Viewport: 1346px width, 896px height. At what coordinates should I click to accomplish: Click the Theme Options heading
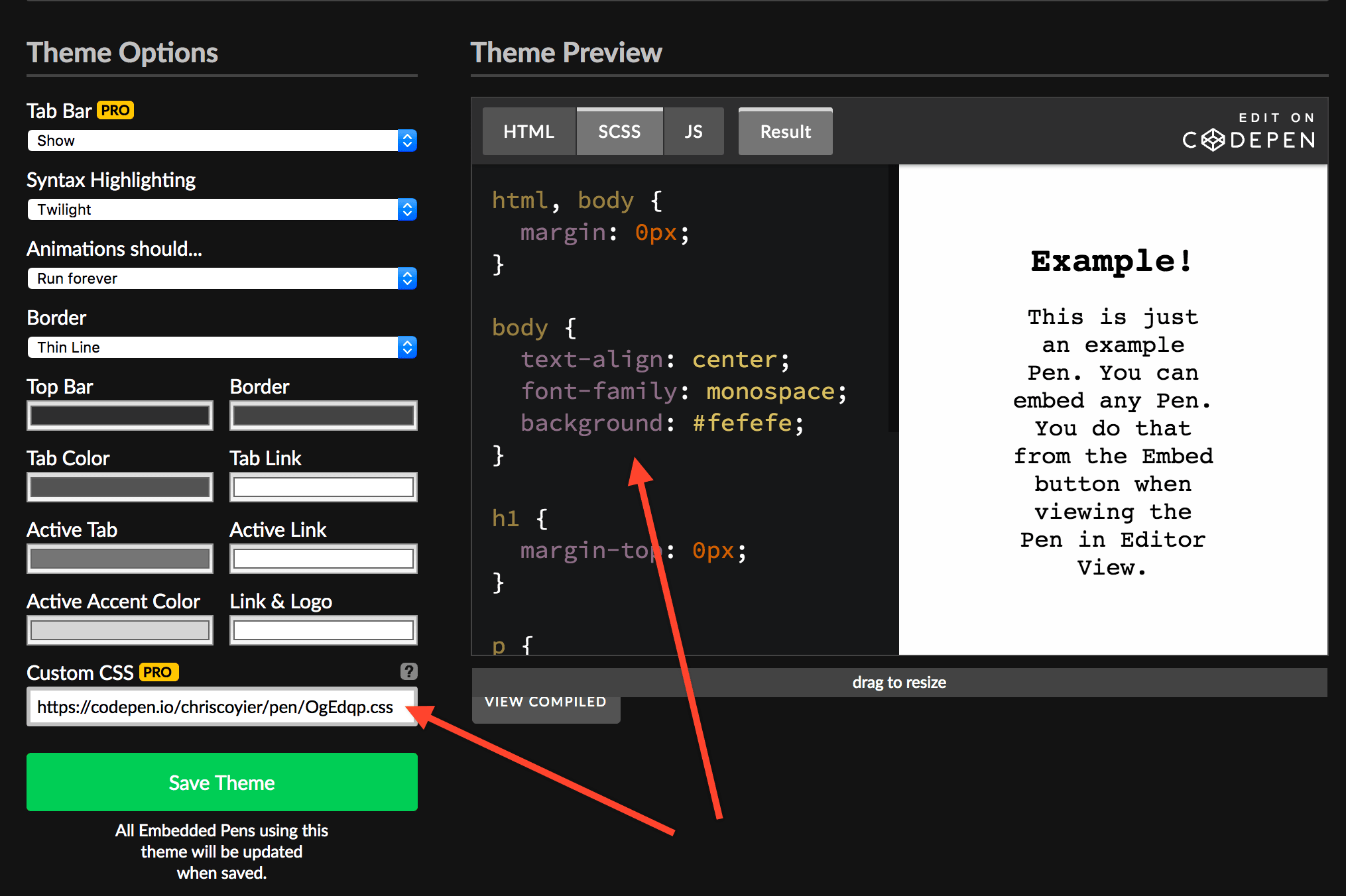click(123, 52)
